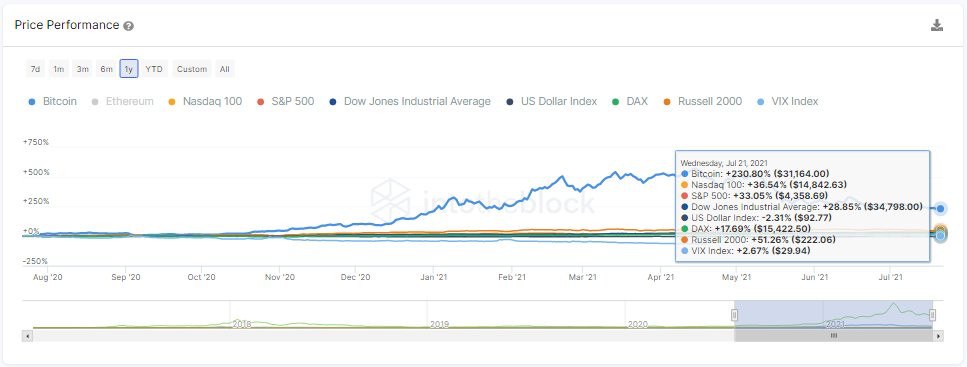967x367 pixels.
Task: Click the Mar '21 axis label
Action: tap(582, 278)
